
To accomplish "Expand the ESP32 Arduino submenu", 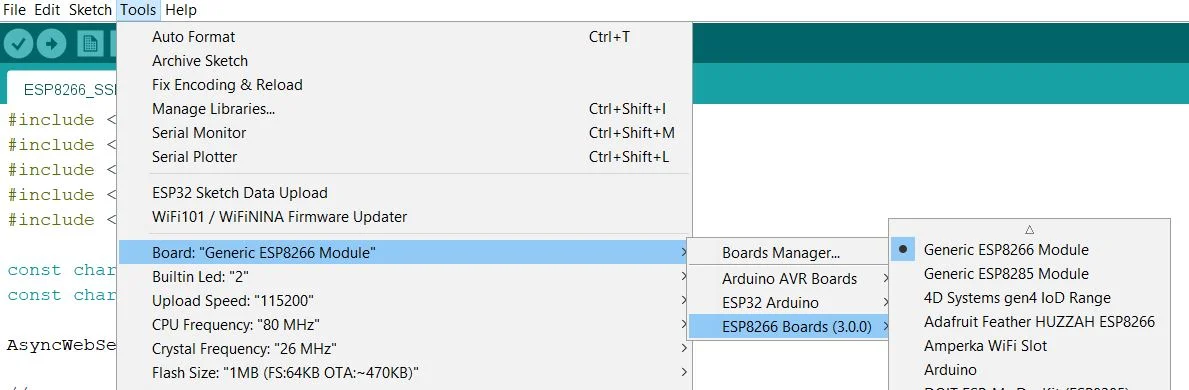I will (789, 303).
